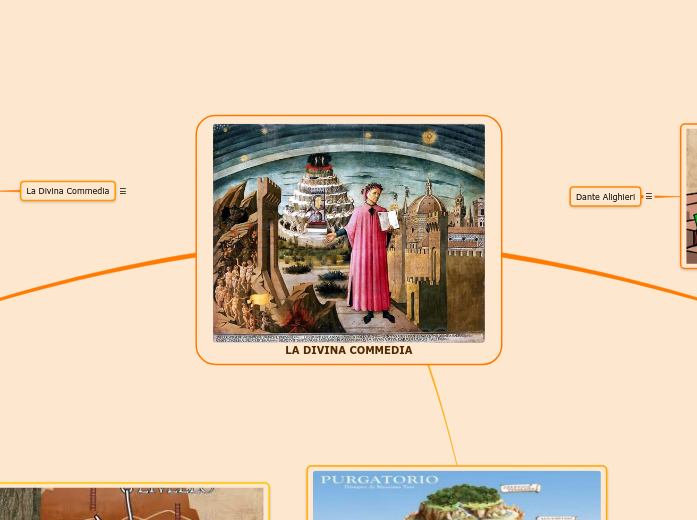Click the Dante painting in central node

(x=349, y=233)
